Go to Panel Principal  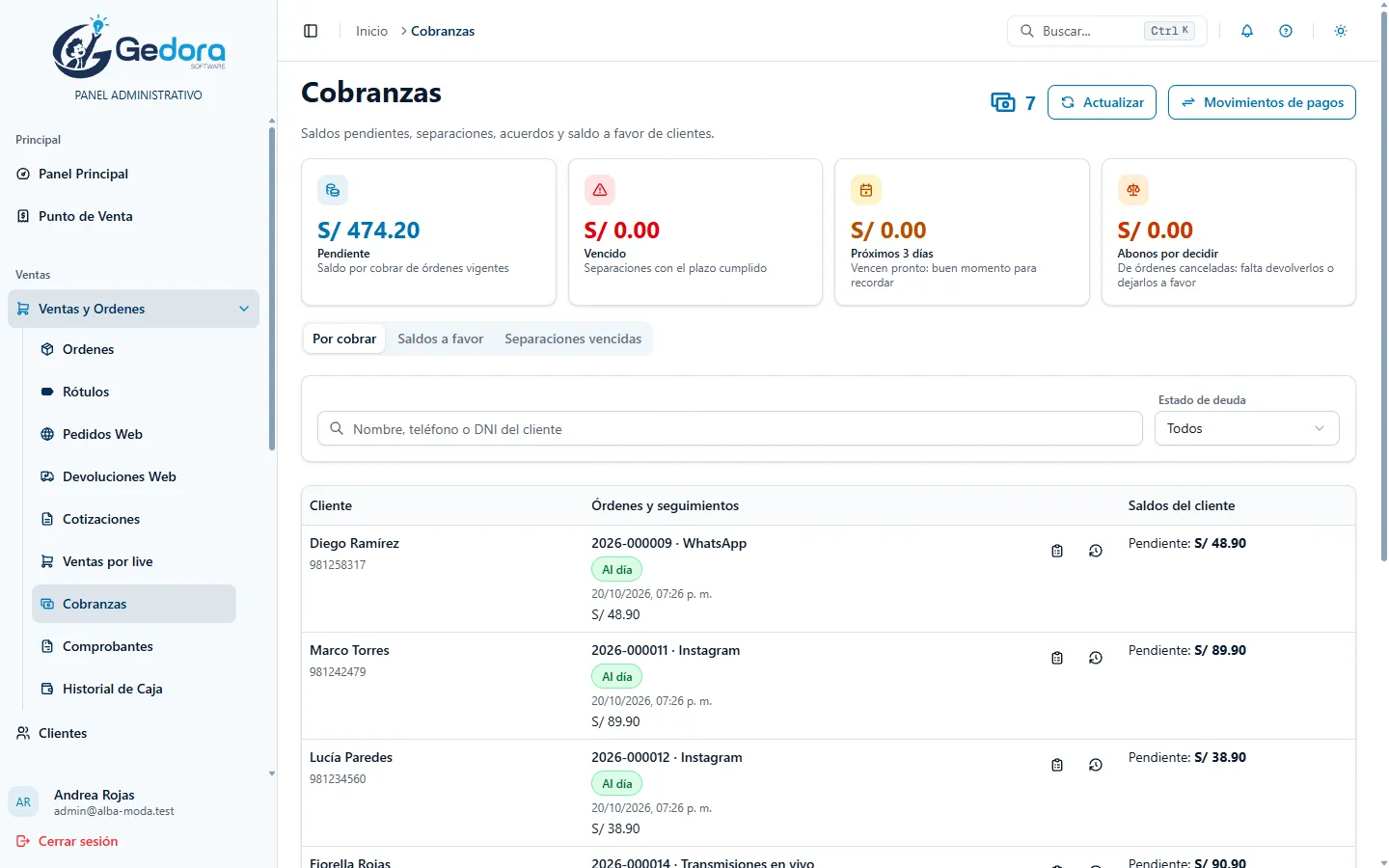click(134, 174)
